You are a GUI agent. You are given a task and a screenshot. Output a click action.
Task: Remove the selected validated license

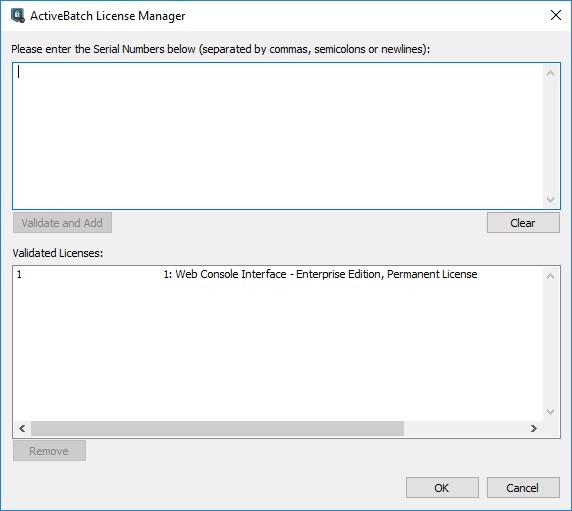pyautogui.click(x=49, y=451)
